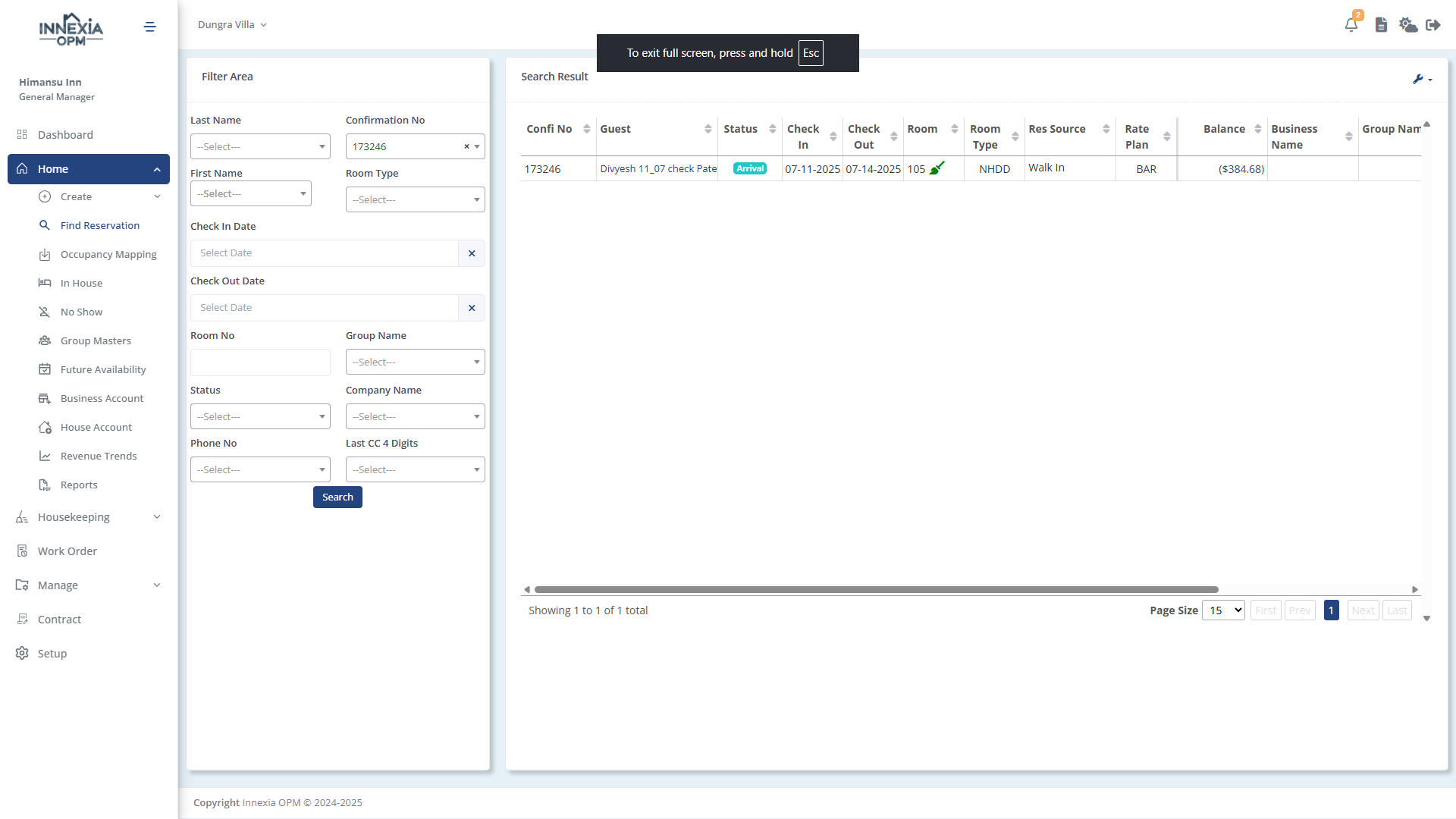
Task: Open guest Divyesh 11_07 check Patel link
Action: pyautogui.click(x=657, y=169)
